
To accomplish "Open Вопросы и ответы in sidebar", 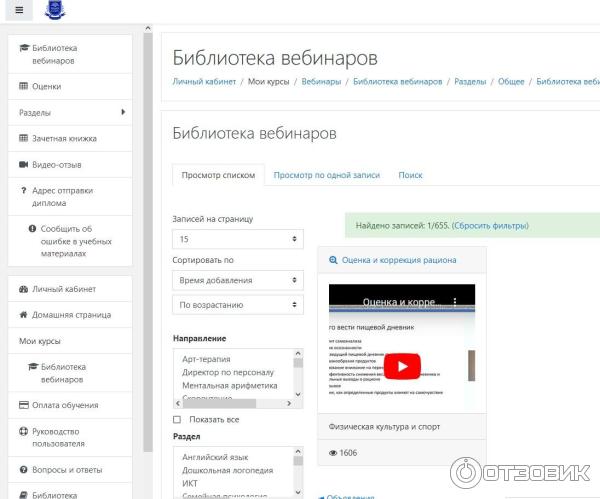I will (x=70, y=470).
